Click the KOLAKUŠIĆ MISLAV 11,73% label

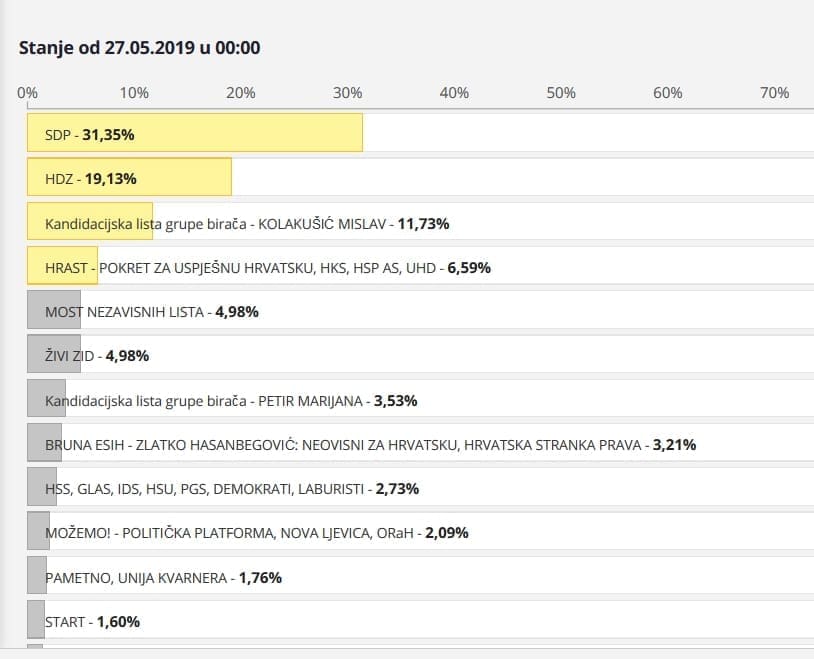[x=247, y=223]
